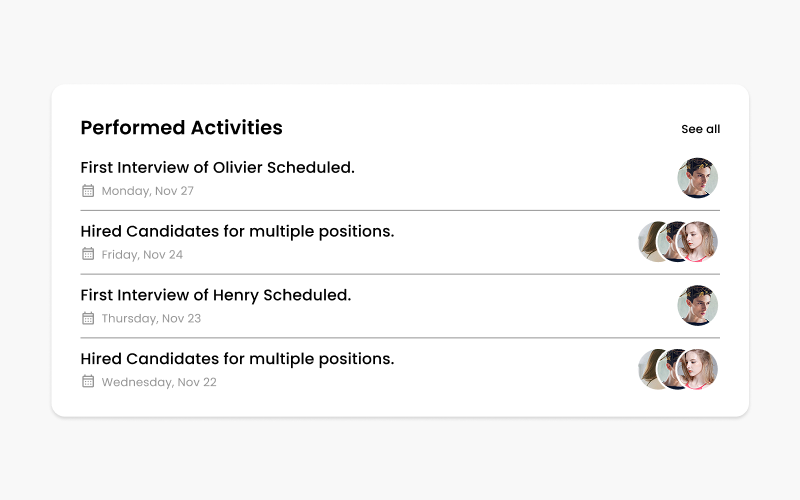Click calendar icon beside Monday, Nov 27

88,191
